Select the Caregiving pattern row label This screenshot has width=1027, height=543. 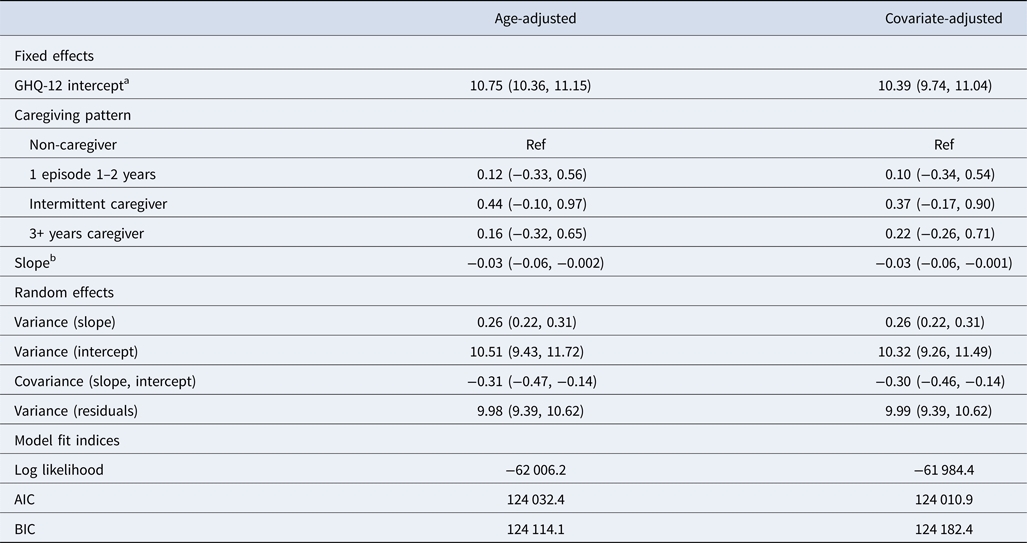73,115
